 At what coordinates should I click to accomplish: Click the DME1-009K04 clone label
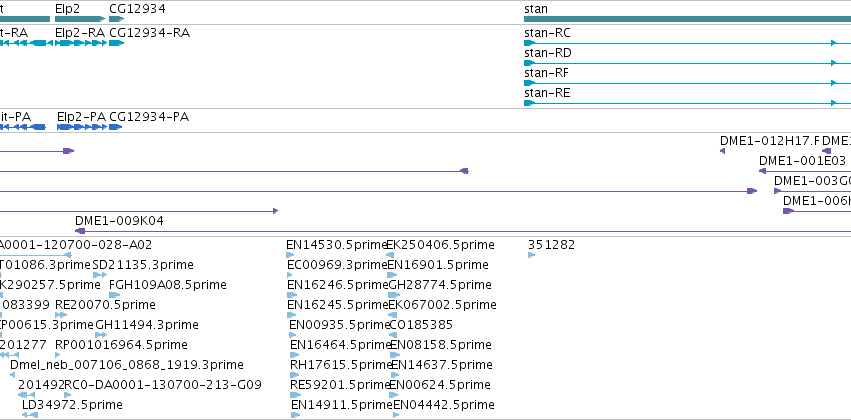pyautogui.click(x=119, y=221)
